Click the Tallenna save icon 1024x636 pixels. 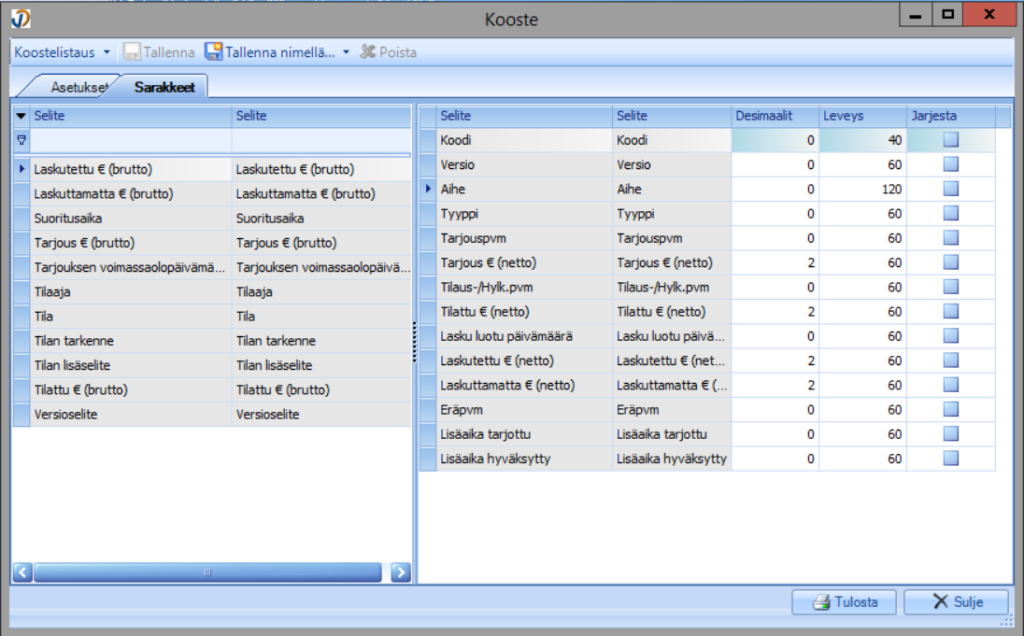pos(131,52)
